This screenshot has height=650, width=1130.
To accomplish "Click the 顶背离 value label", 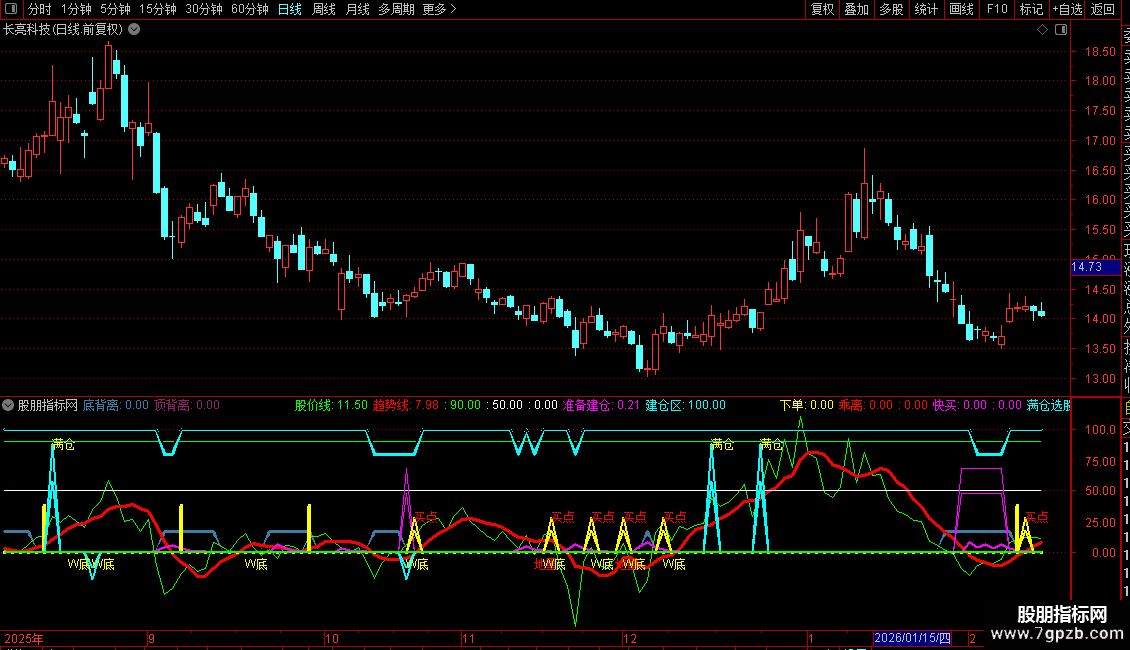I will [187, 405].
